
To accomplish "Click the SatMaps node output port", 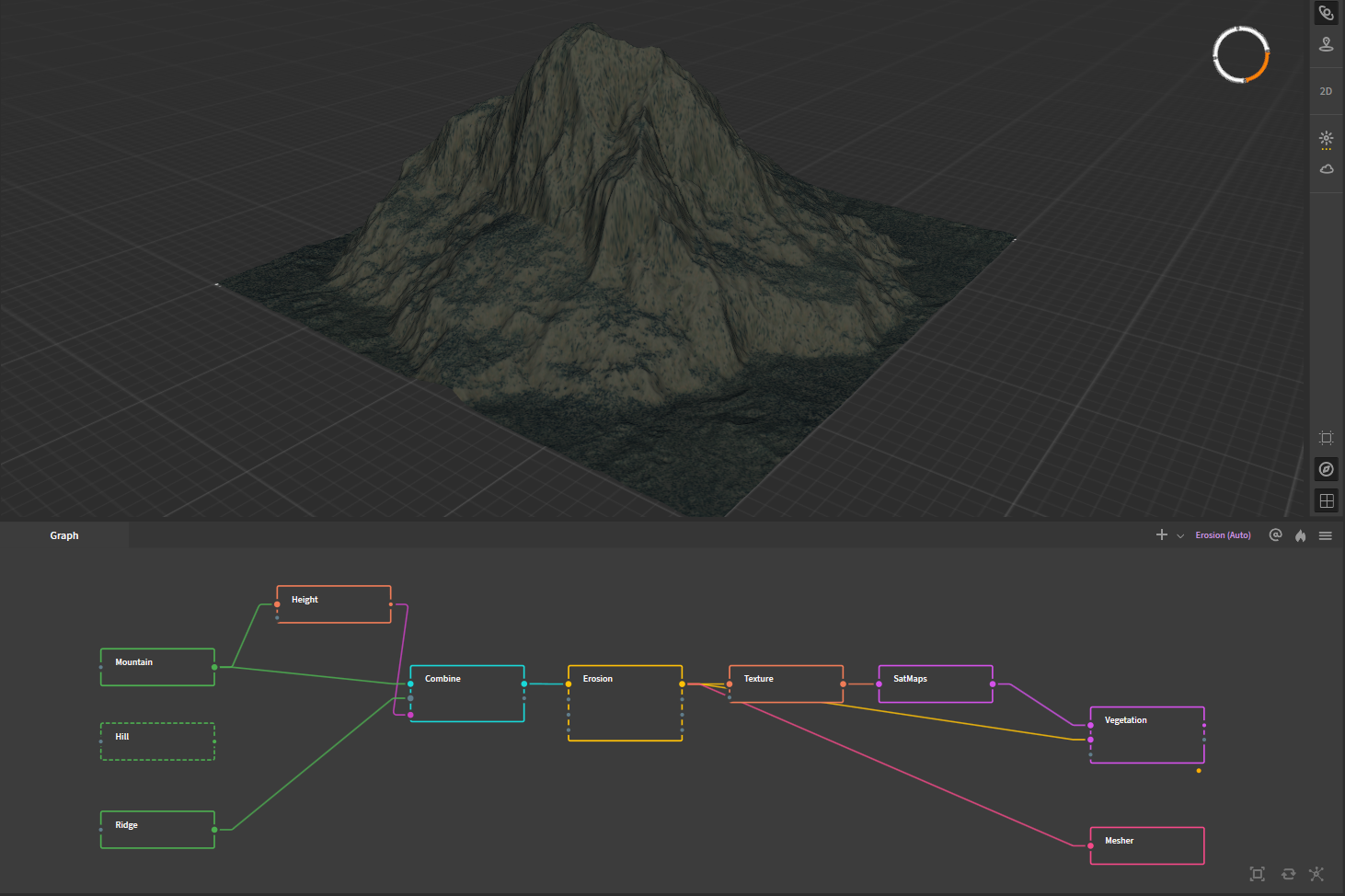I will 993,683.
